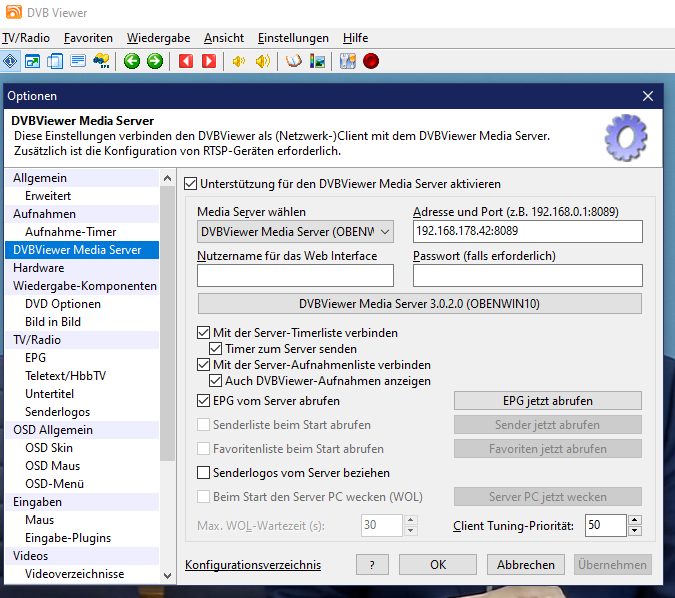Raise volume with large speaker icon

(263, 61)
